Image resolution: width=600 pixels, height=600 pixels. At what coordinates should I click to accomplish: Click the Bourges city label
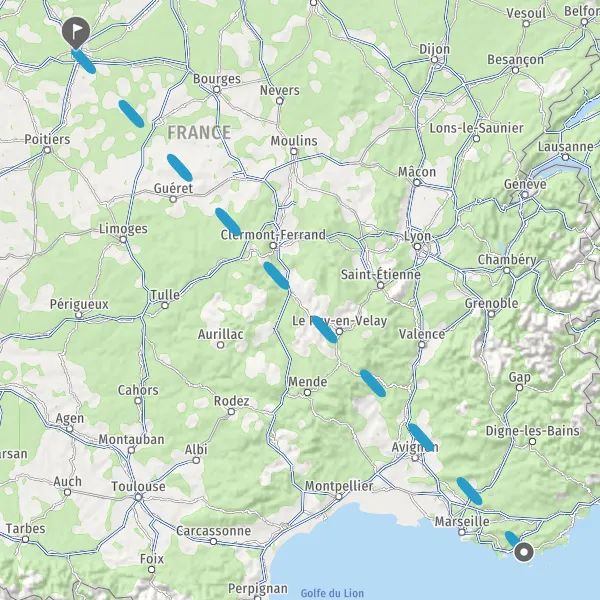pyautogui.click(x=217, y=79)
